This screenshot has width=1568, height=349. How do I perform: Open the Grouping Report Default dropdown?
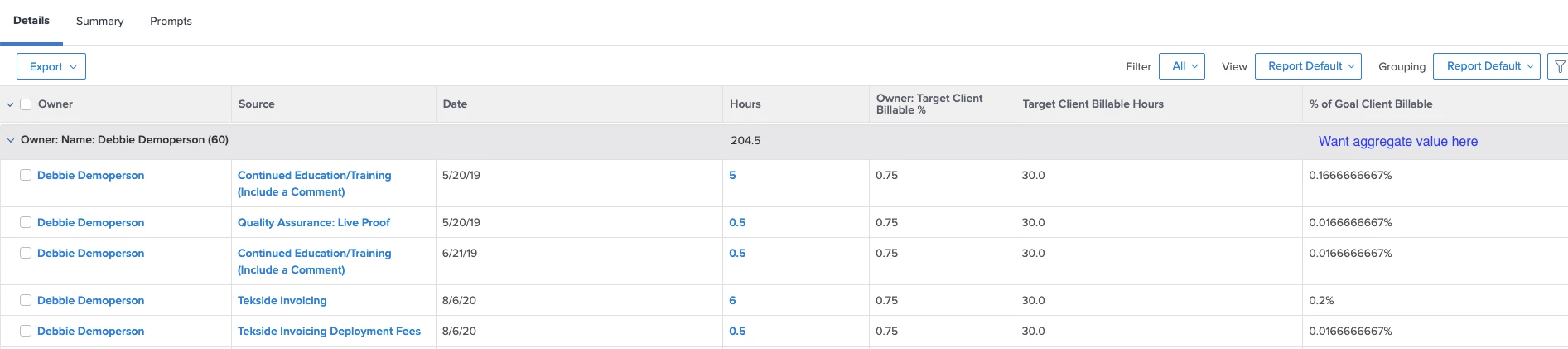(1487, 66)
